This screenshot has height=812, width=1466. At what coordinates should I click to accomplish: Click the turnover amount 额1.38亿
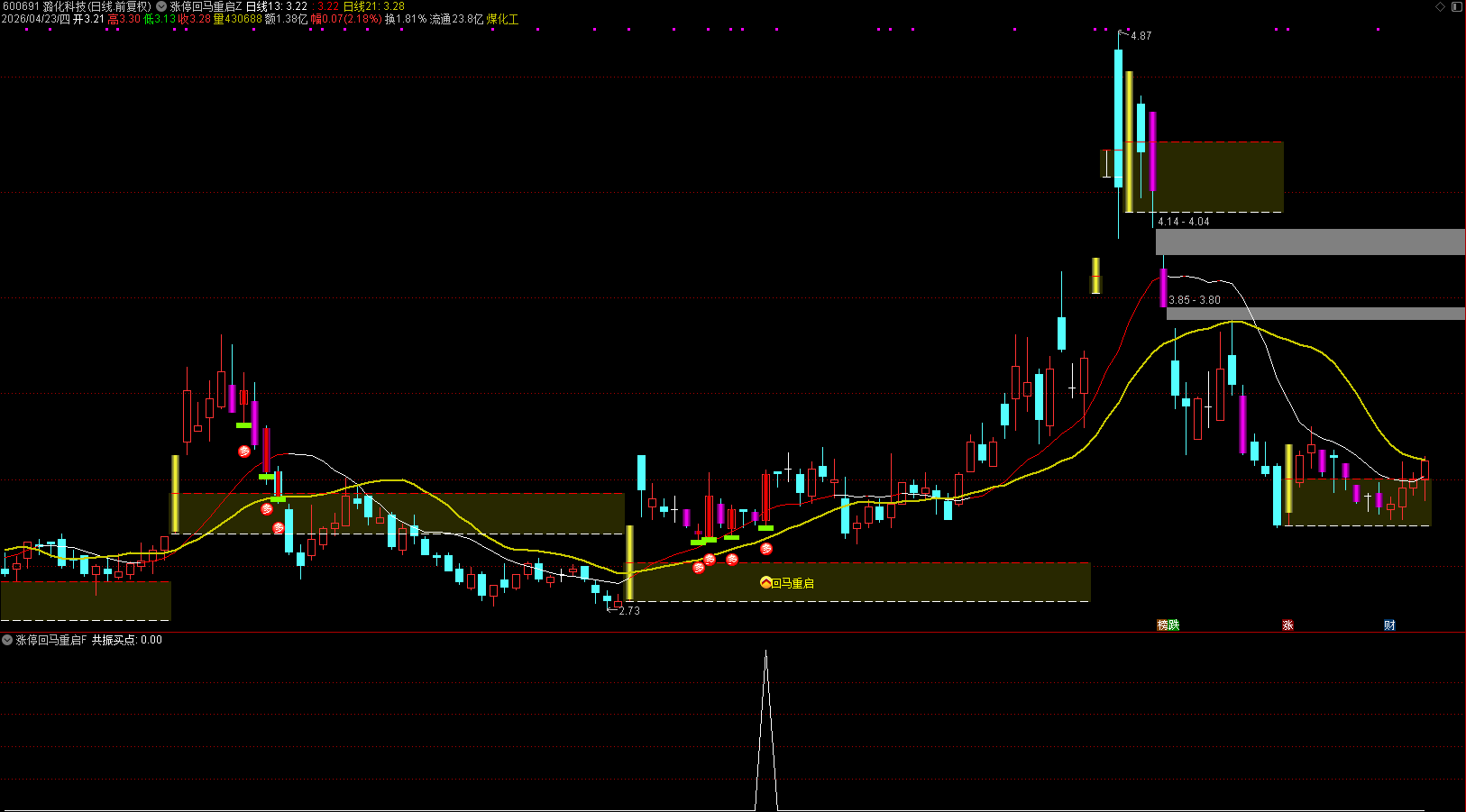287,19
